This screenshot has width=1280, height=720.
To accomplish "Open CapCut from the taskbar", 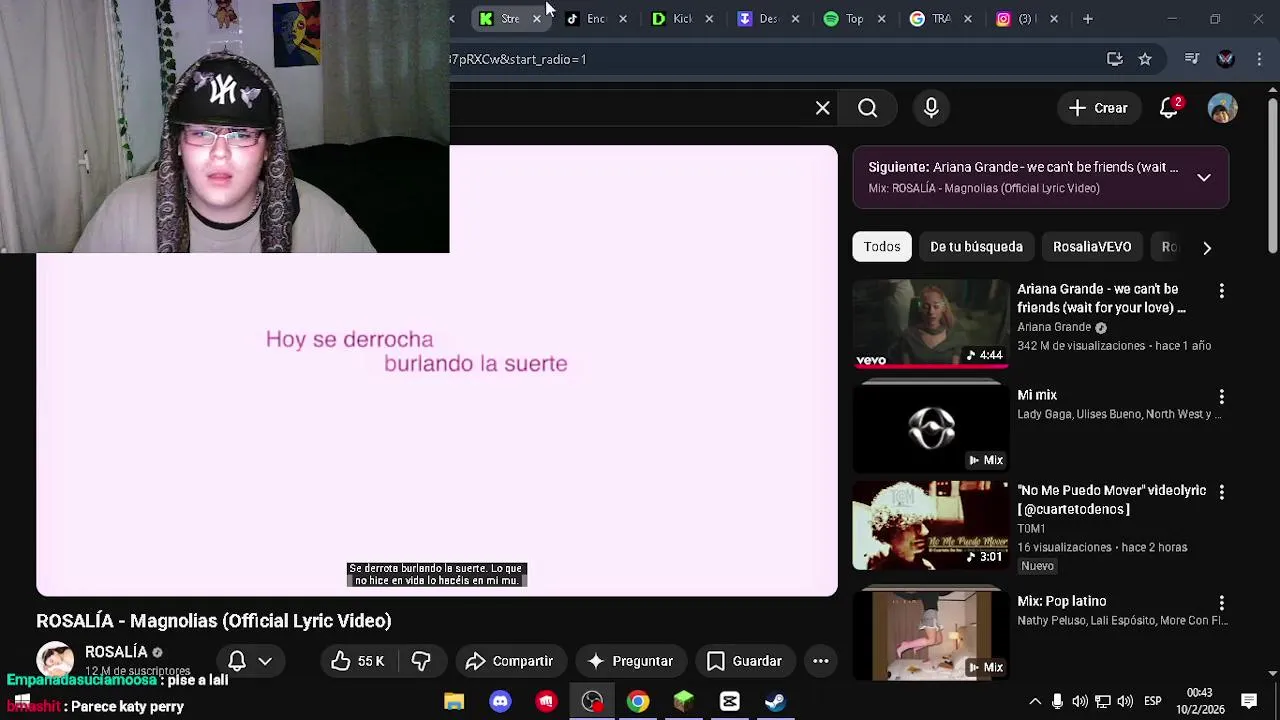I will [729, 701].
